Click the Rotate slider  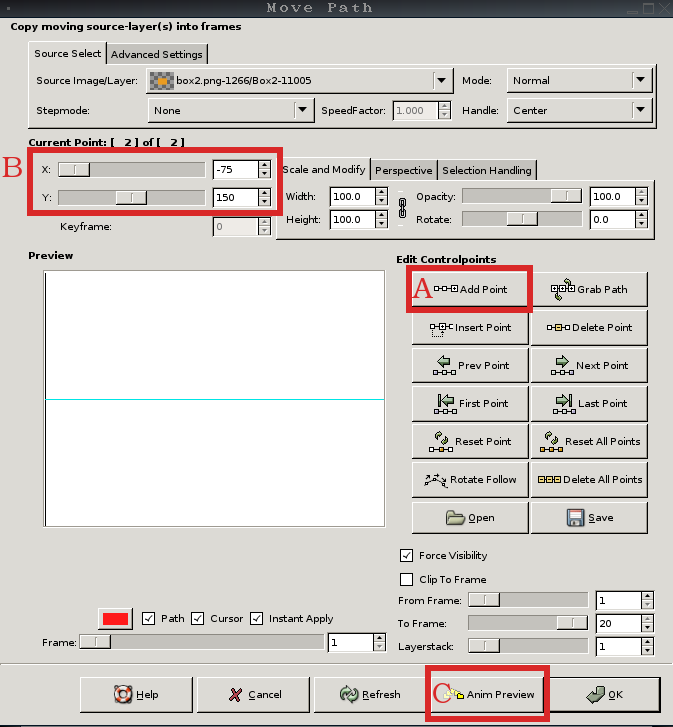(x=522, y=219)
